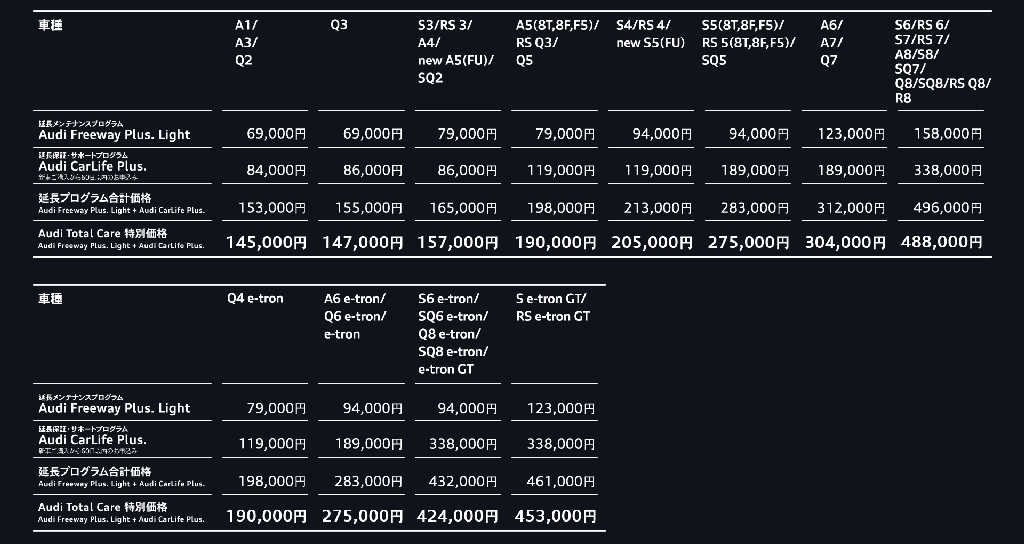The image size is (1024, 544).
Task: Select the Q3 column header in top table
Action: click(x=339, y=25)
